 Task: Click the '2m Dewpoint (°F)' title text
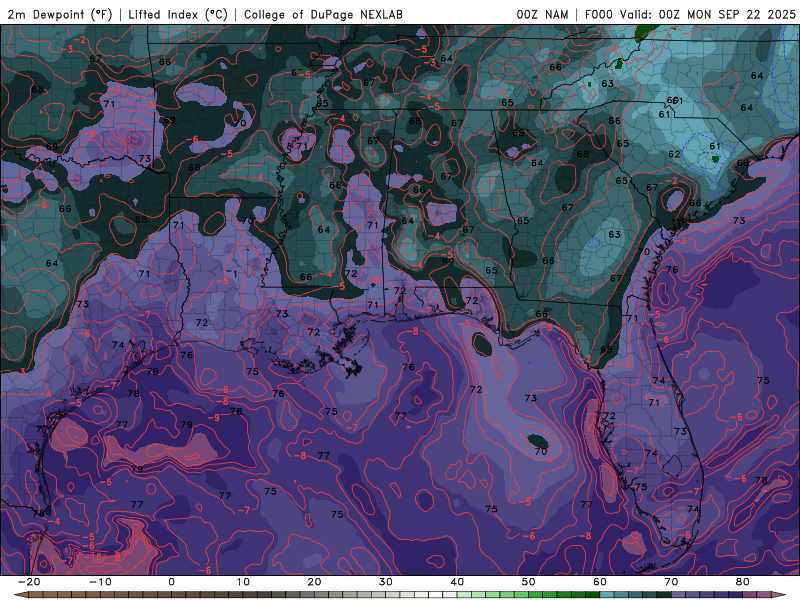[59, 14]
